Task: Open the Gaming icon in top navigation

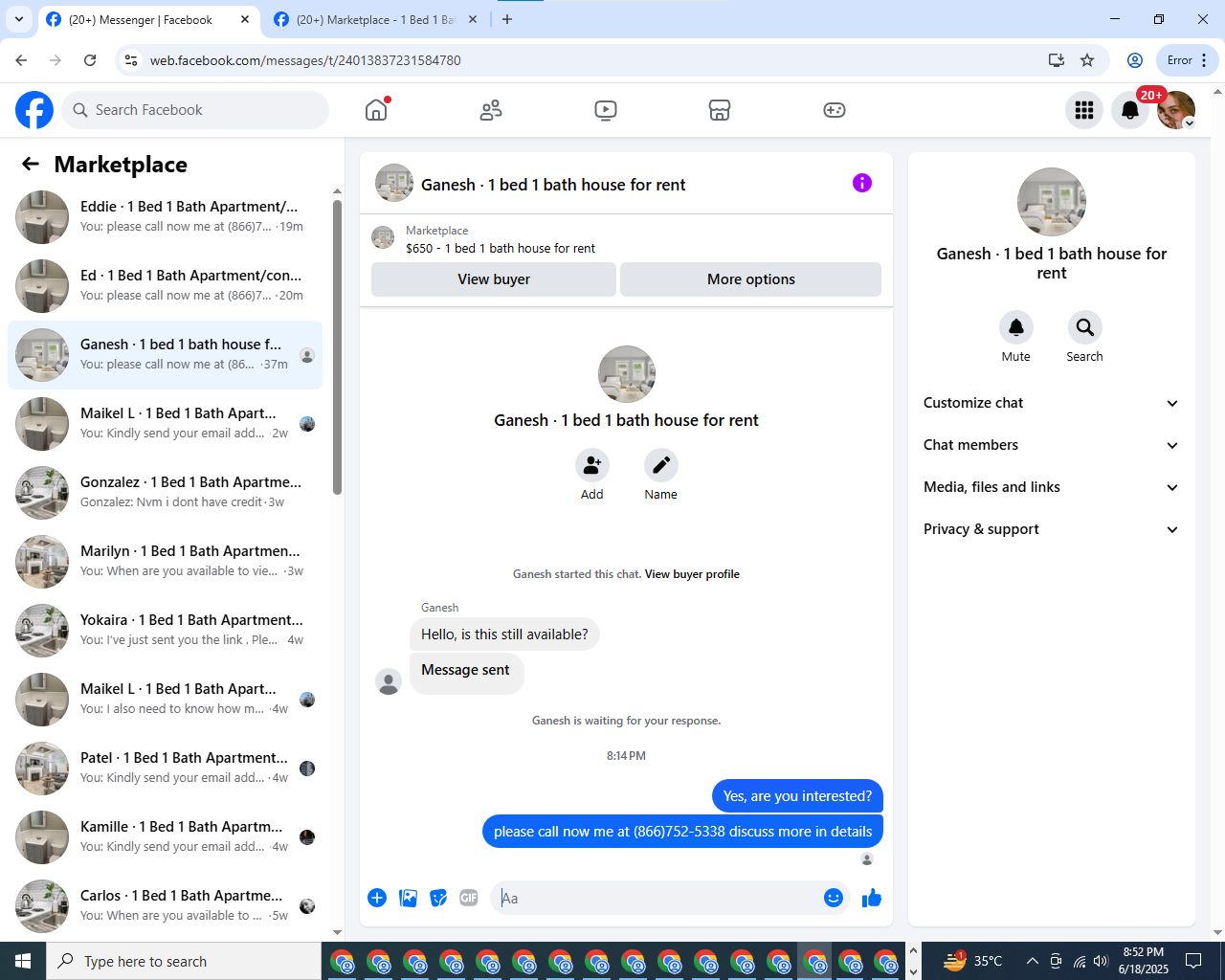Action: tap(835, 110)
